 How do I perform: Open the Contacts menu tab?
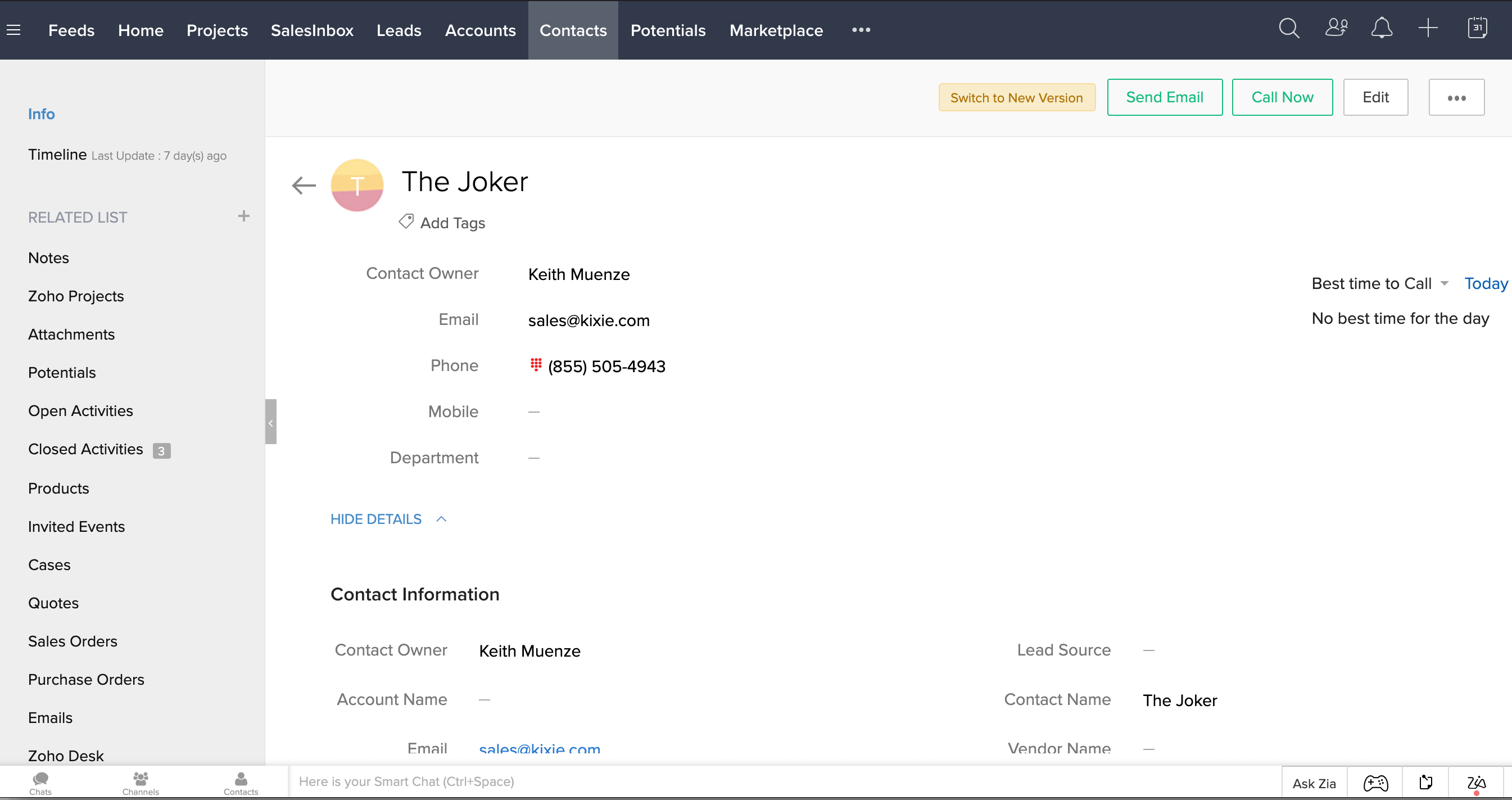tap(573, 30)
